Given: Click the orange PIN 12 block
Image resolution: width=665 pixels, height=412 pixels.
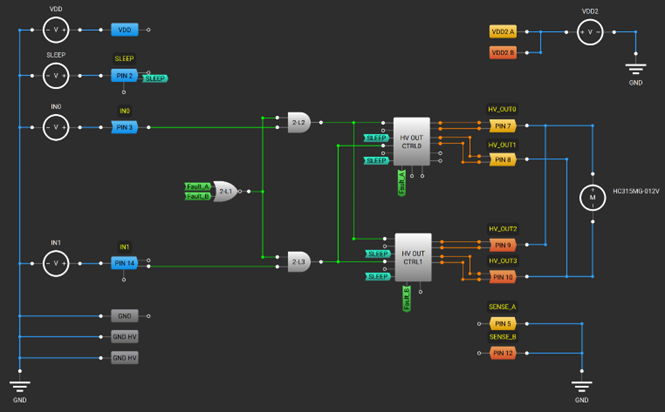Looking at the screenshot, I should coord(502,354).
